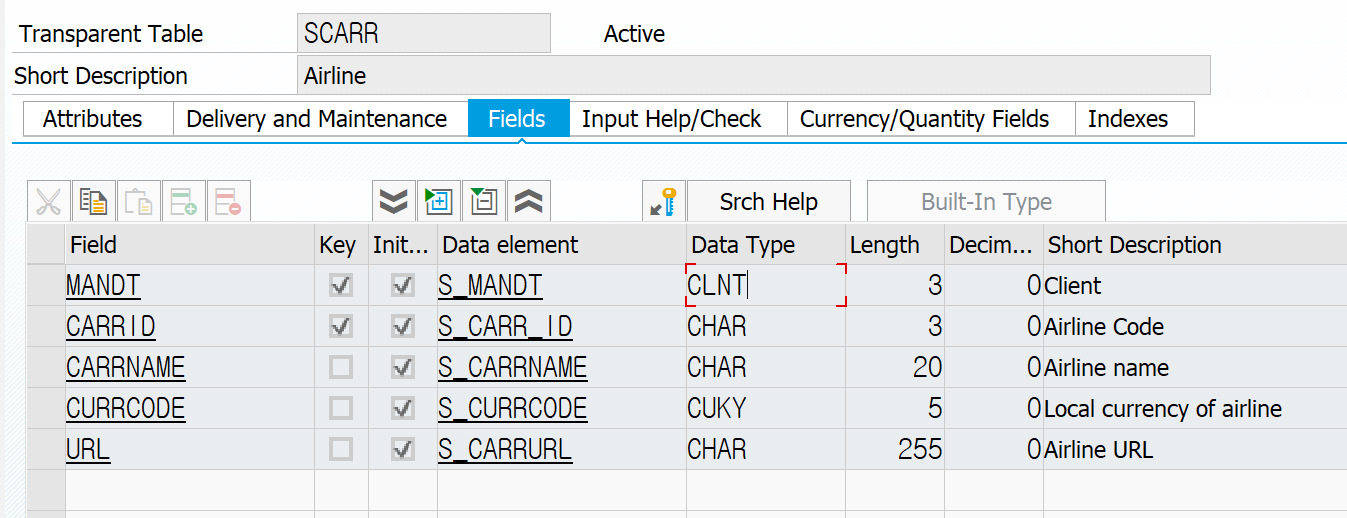Click the Insert Row icon
Screen dimensions: 1347x518
point(184,202)
